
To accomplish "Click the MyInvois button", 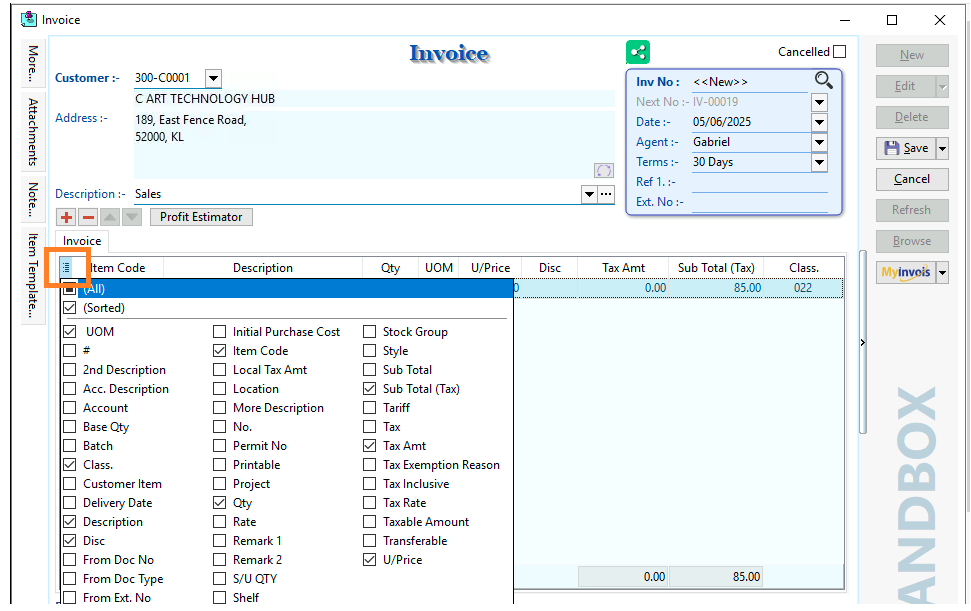I will pyautogui.click(x=905, y=272).
